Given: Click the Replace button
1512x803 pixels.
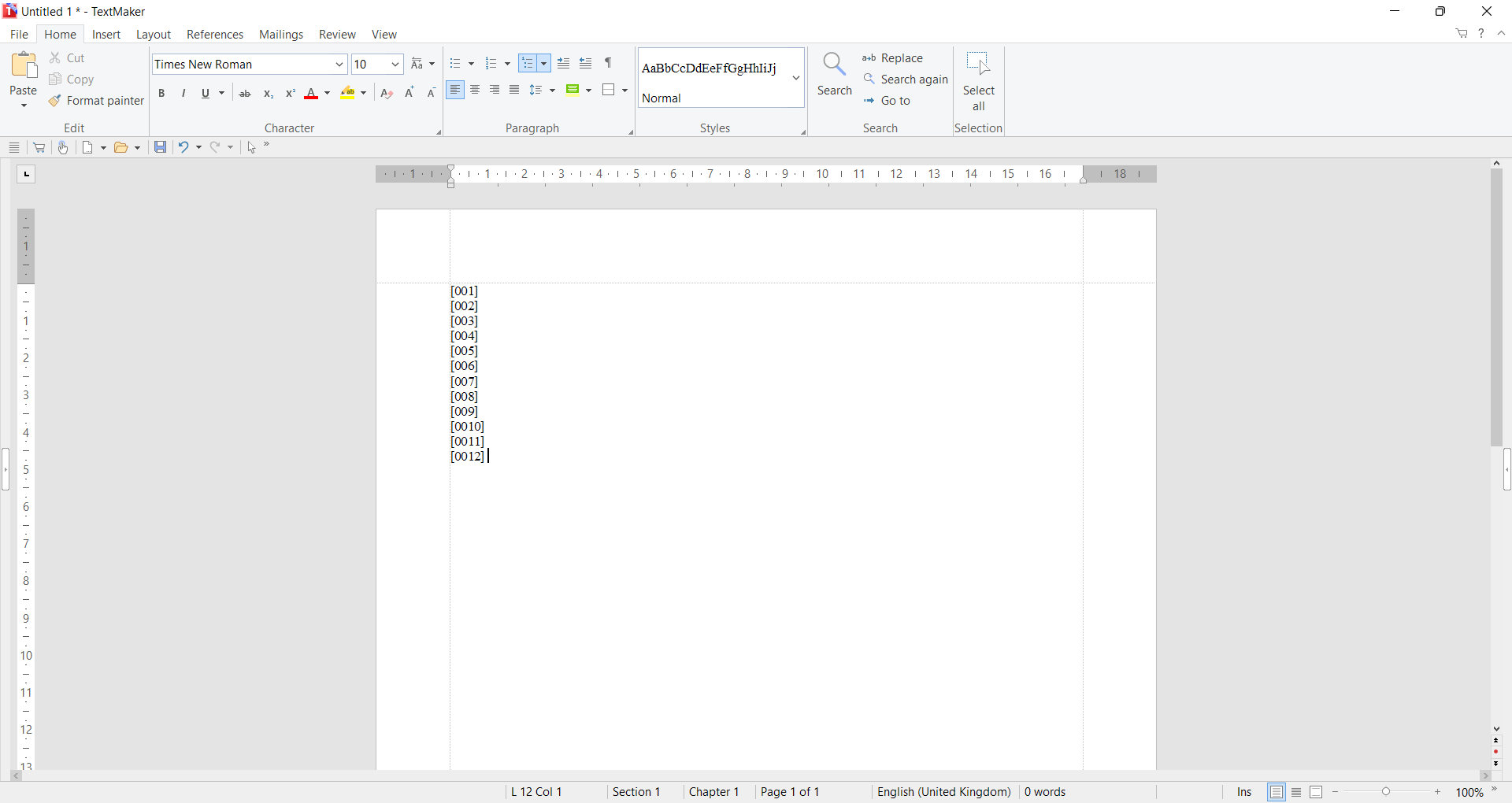Looking at the screenshot, I should pos(893,58).
